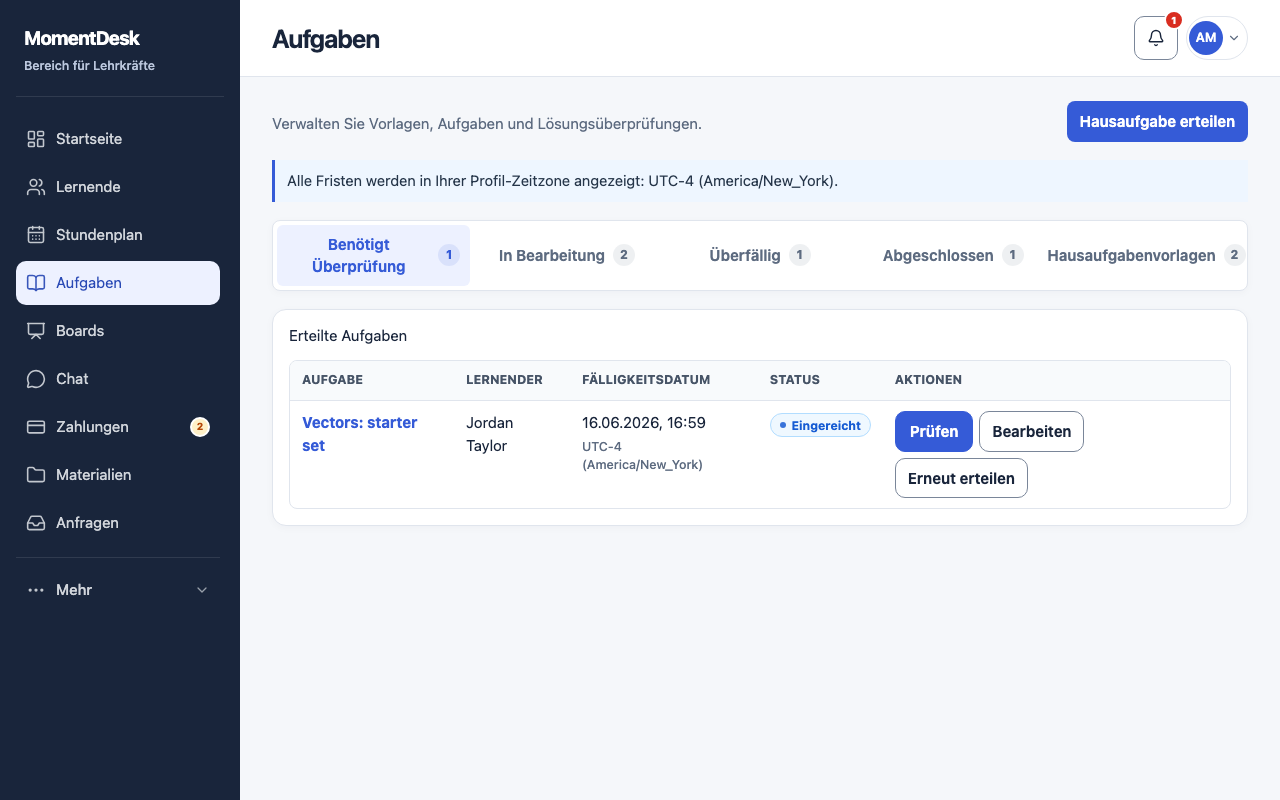Navigate to Stundenplan
The height and width of the screenshot is (800, 1280).
118,235
